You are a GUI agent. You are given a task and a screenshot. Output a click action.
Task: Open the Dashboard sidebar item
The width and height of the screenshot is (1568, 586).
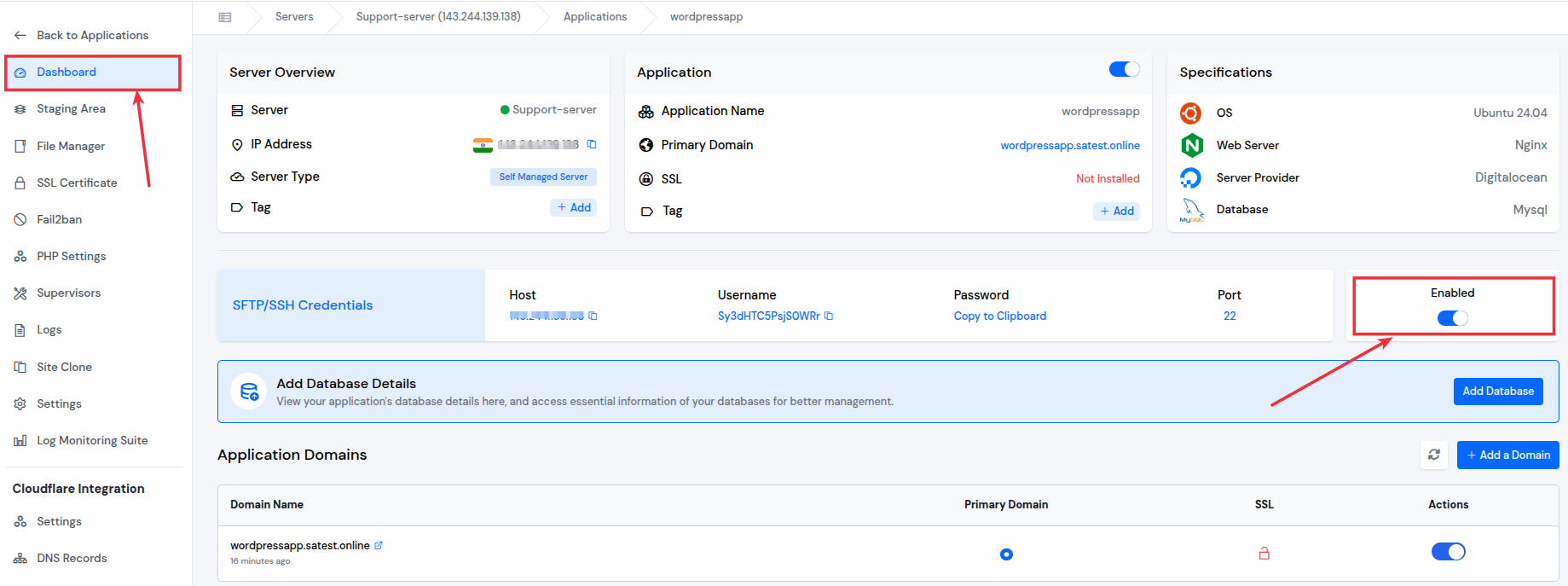[x=93, y=73]
